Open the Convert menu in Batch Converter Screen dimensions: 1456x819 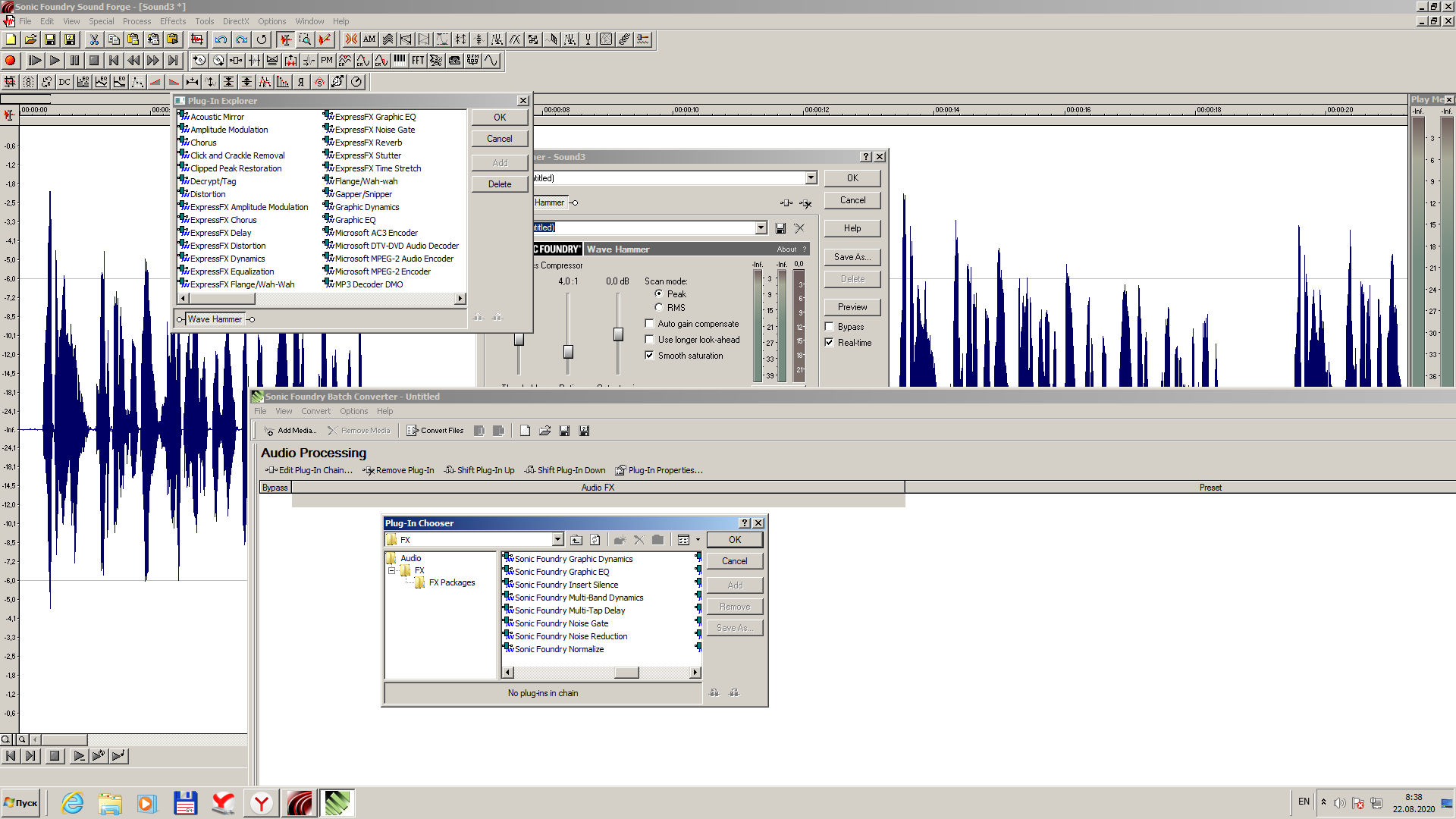tap(315, 411)
